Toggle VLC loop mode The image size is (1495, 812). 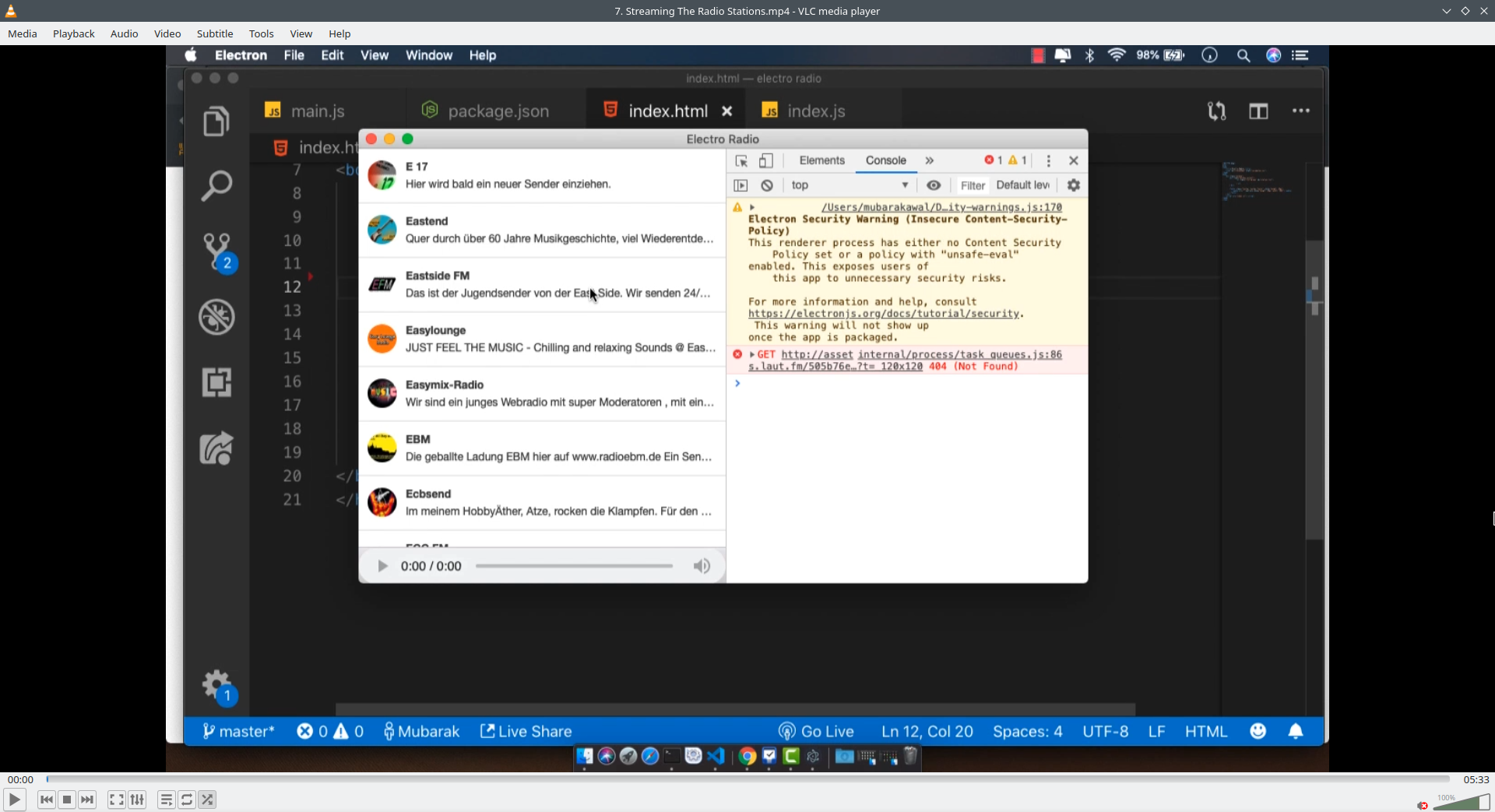pos(187,800)
